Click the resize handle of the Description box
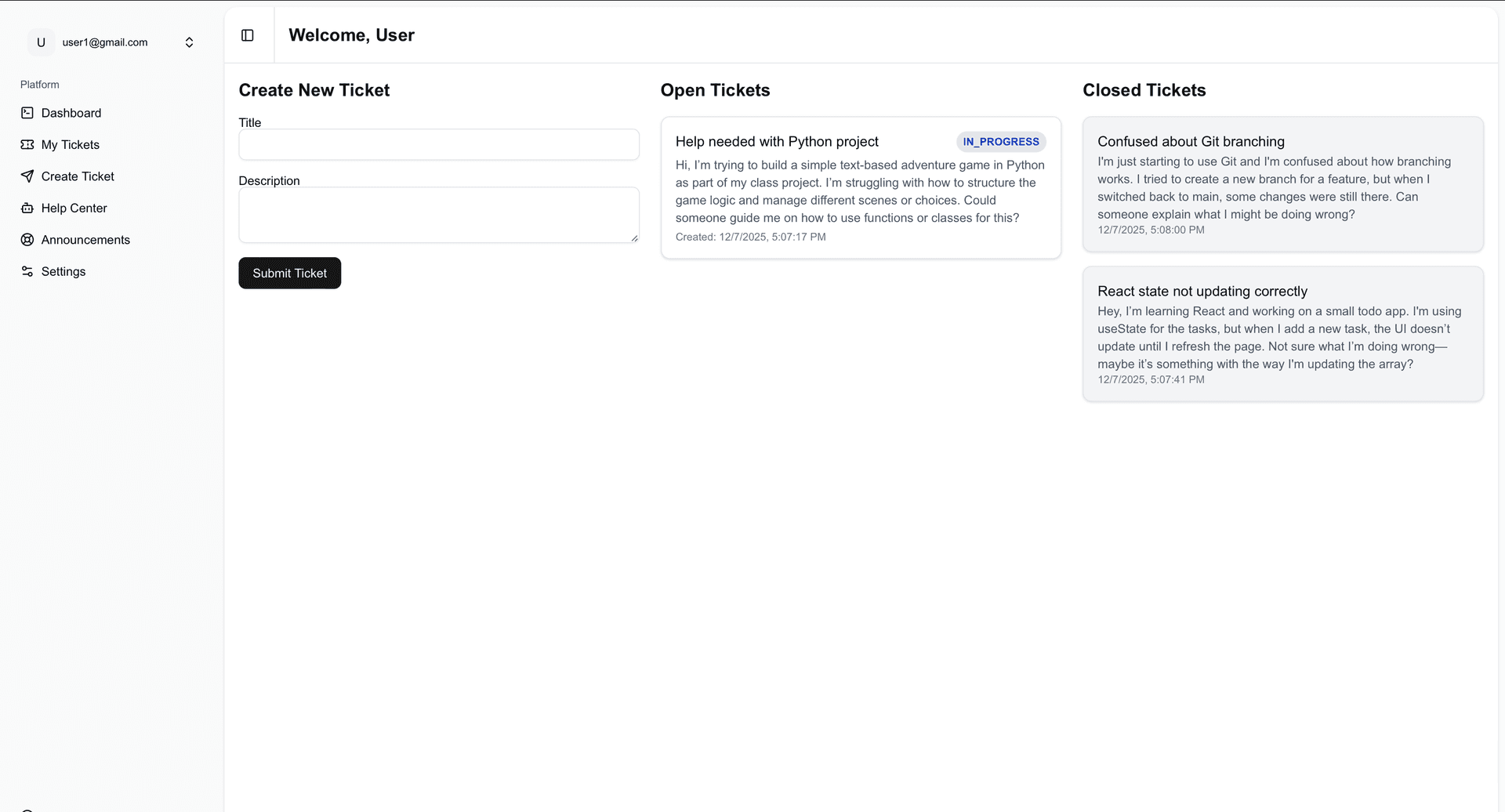 click(x=635, y=237)
